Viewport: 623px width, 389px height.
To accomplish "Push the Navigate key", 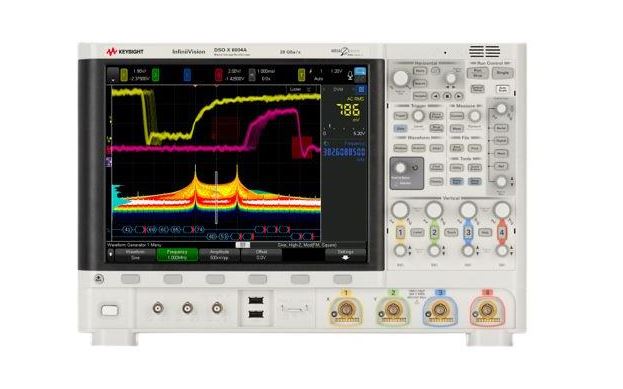I will click(x=420, y=96).
